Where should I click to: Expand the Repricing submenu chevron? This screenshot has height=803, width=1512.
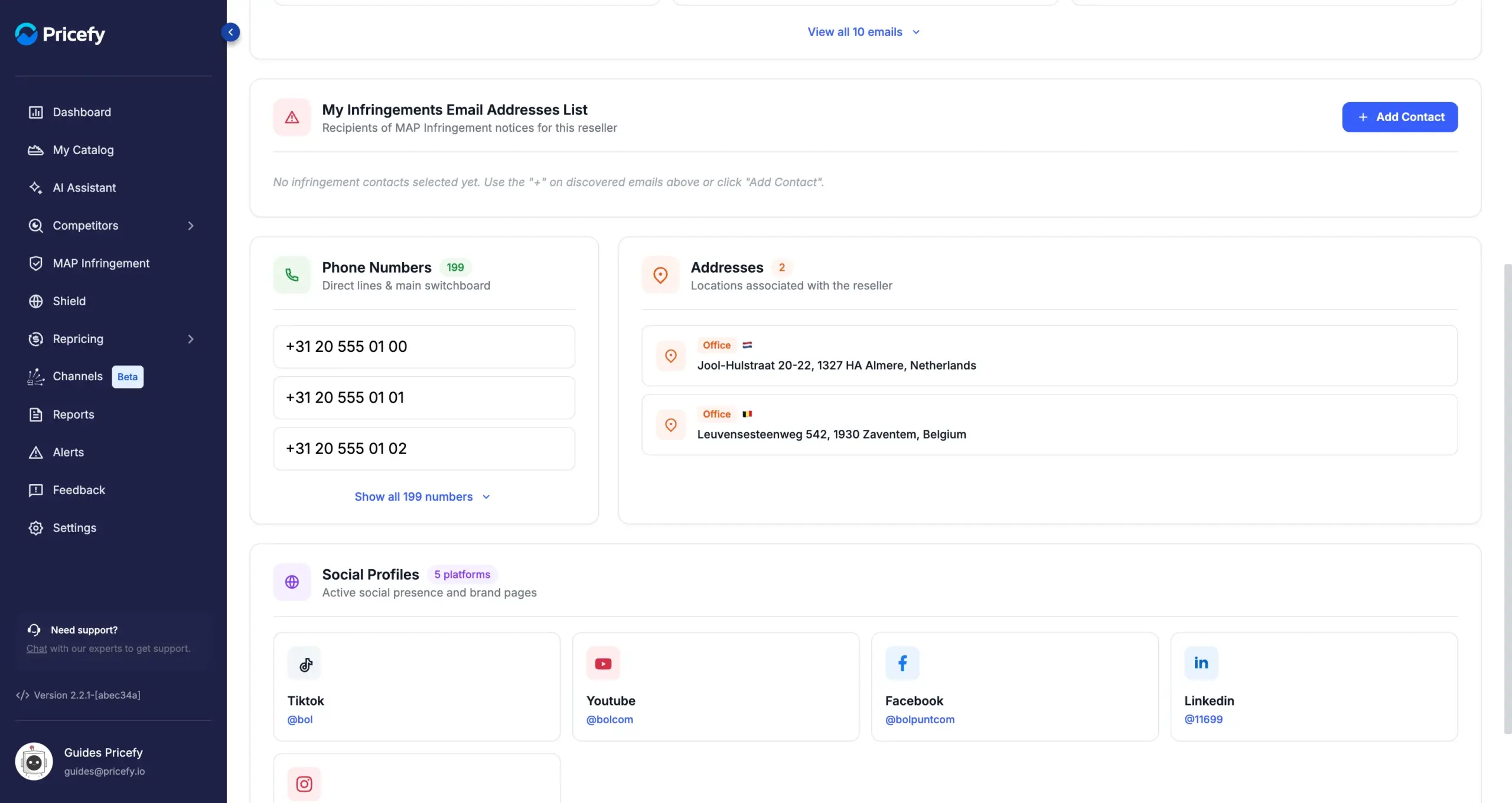(x=190, y=339)
